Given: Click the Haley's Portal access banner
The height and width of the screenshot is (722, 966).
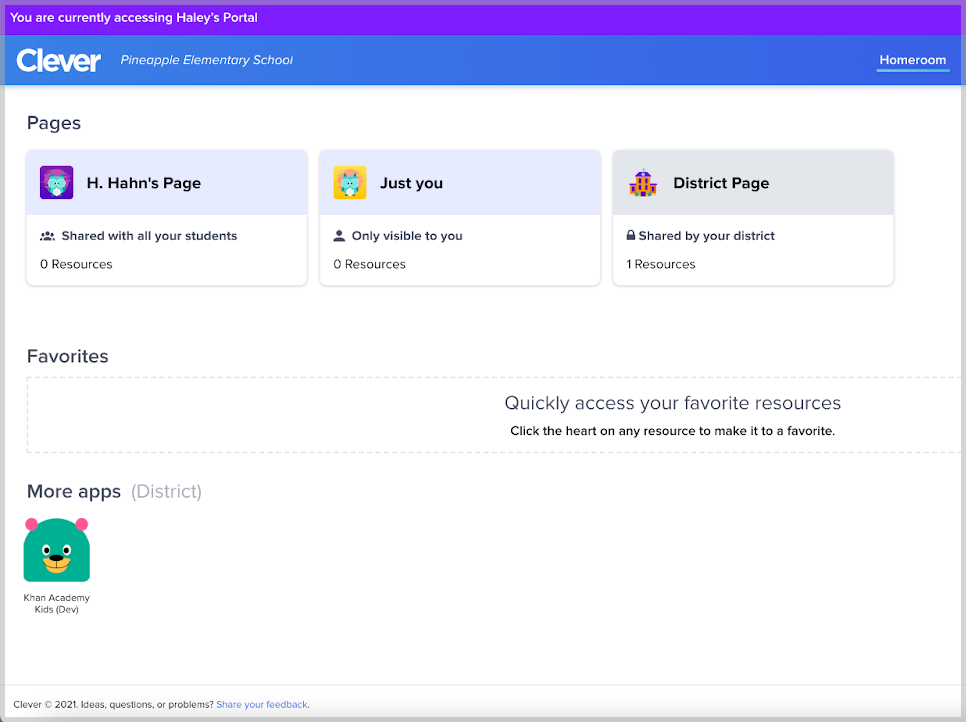Looking at the screenshot, I should click(x=134, y=18).
